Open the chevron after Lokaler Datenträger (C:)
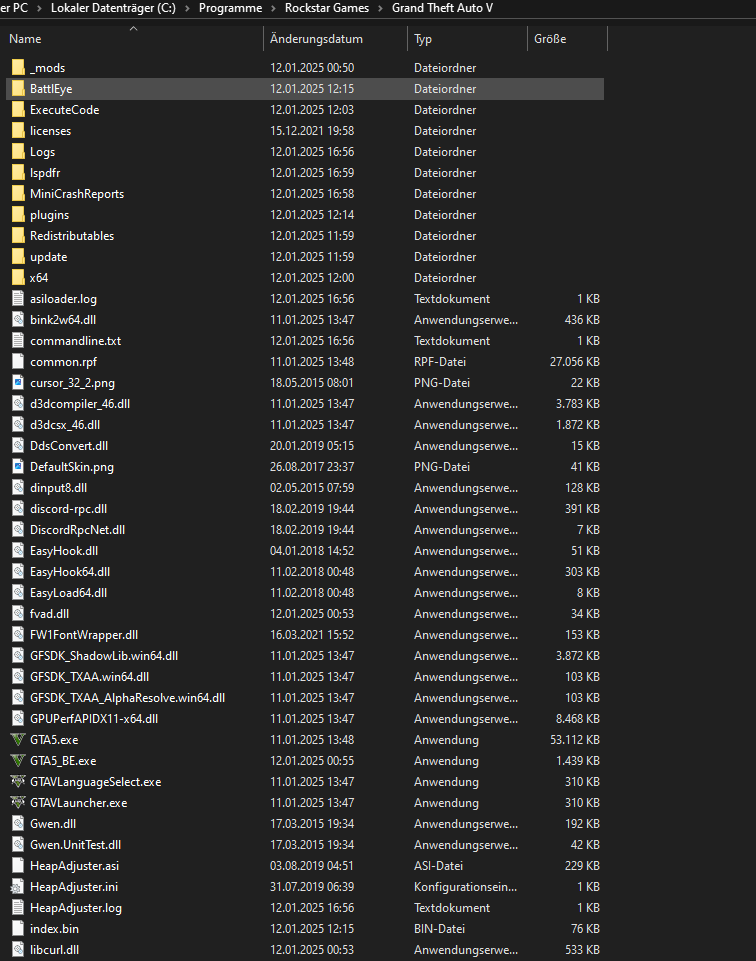Viewport: 756px width, 961px height. [x=187, y=9]
